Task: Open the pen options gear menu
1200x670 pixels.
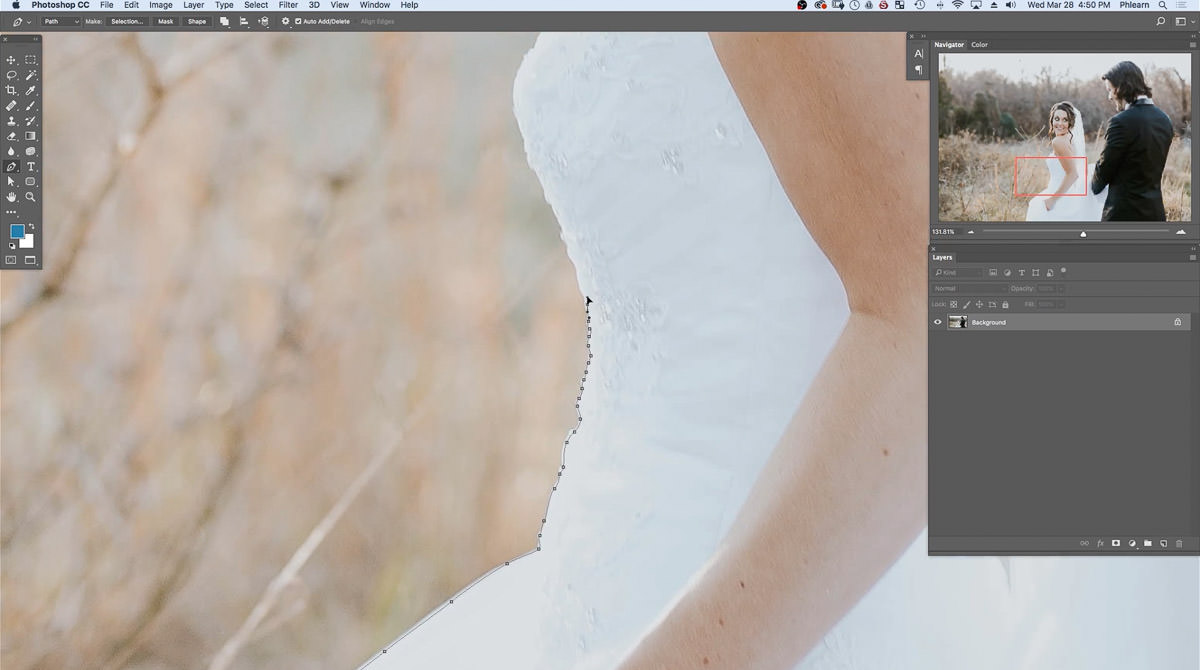Action: [285, 21]
